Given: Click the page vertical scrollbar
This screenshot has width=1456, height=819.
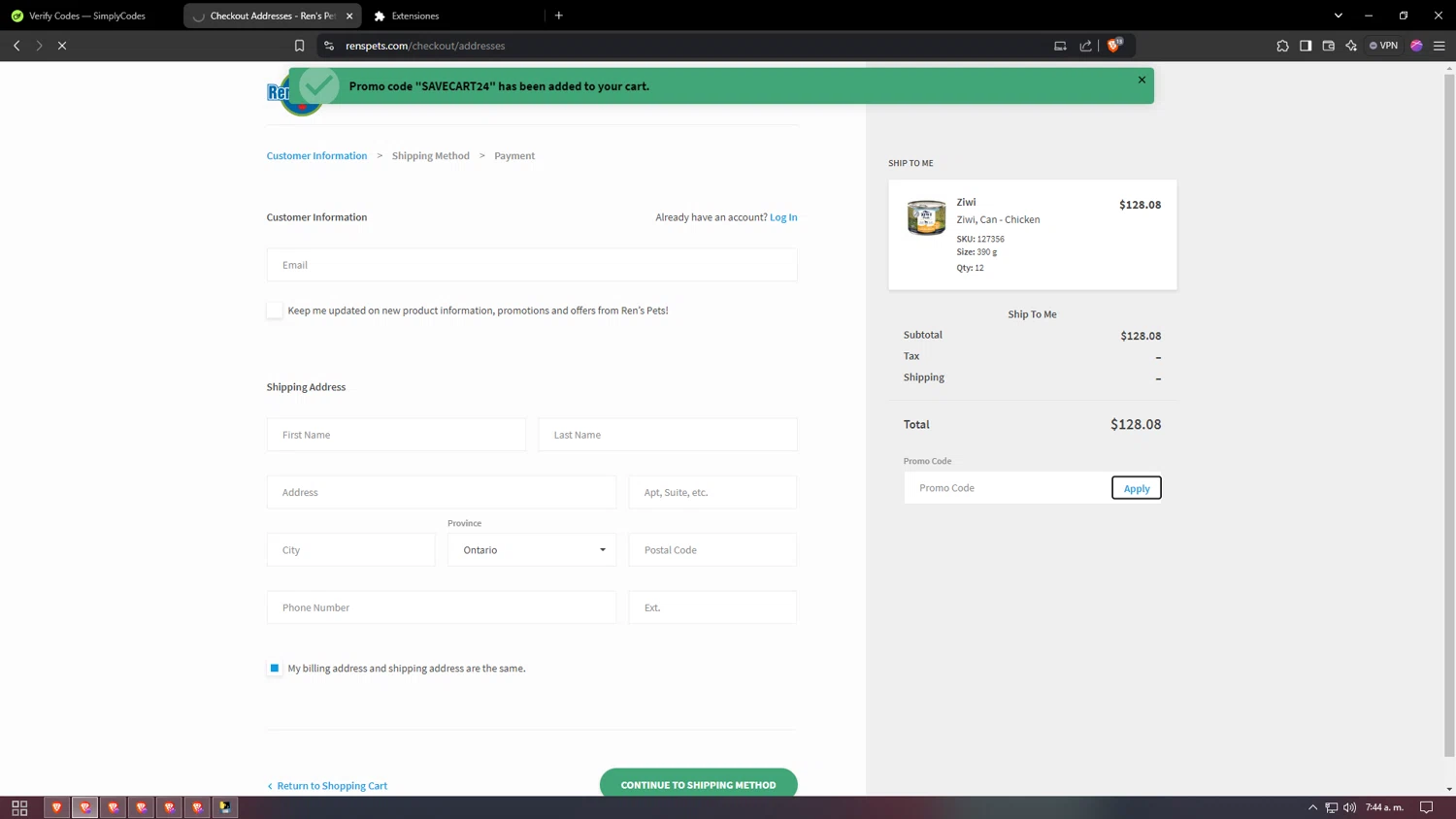Looking at the screenshot, I should [x=1449, y=415].
